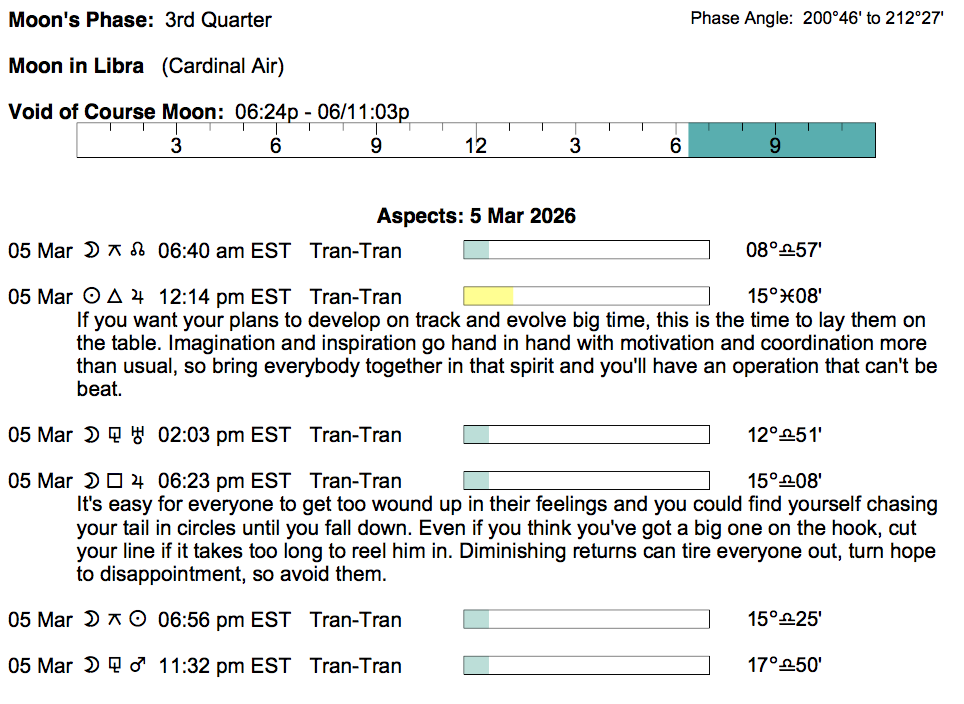The width and height of the screenshot is (964, 704).
Task: Click the "Void of Course Moon:" label
Action: 116,112
